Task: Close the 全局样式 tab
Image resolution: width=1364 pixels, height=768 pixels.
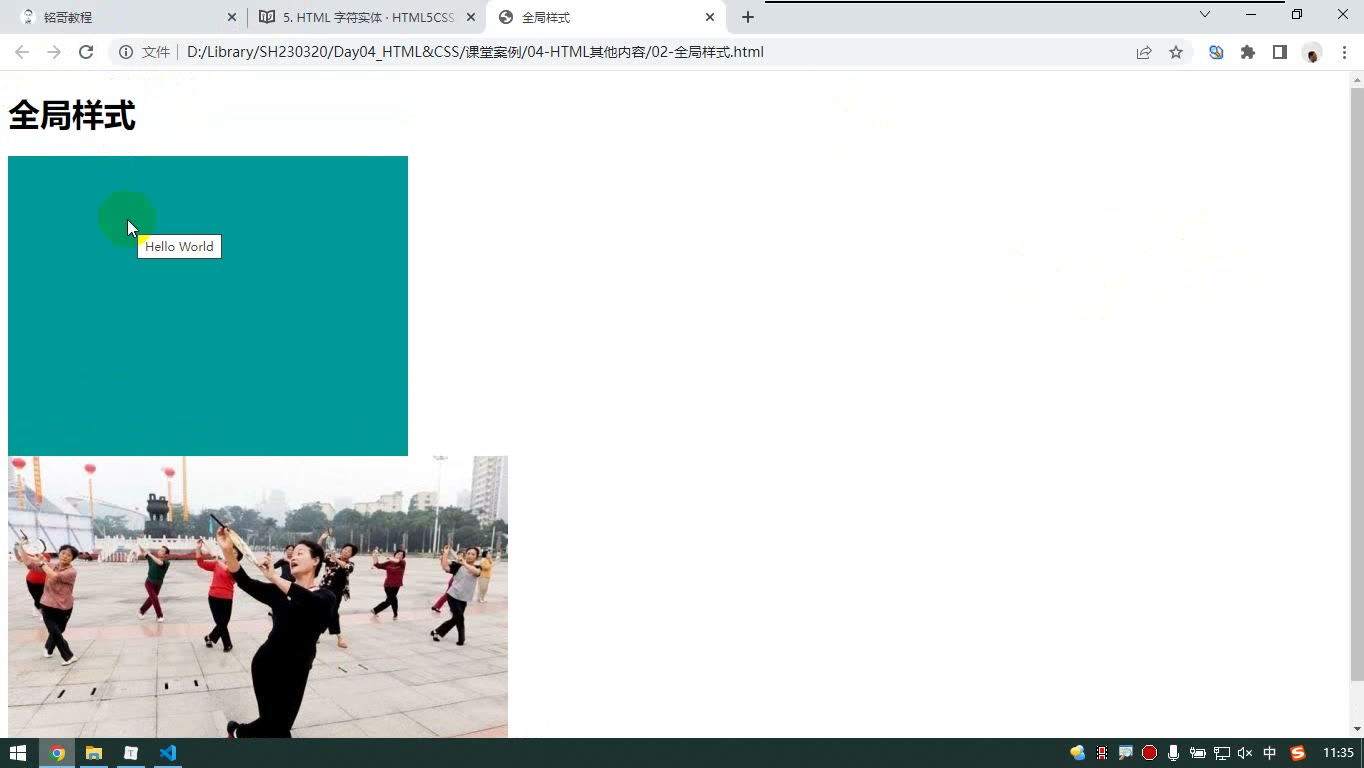Action: click(710, 17)
